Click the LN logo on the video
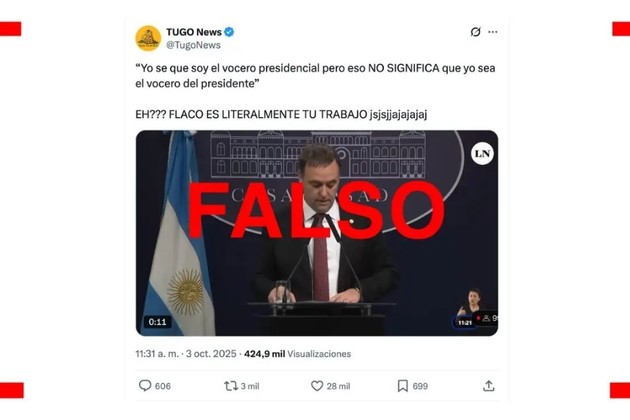Screen dimensions: 630x420 point(482,154)
